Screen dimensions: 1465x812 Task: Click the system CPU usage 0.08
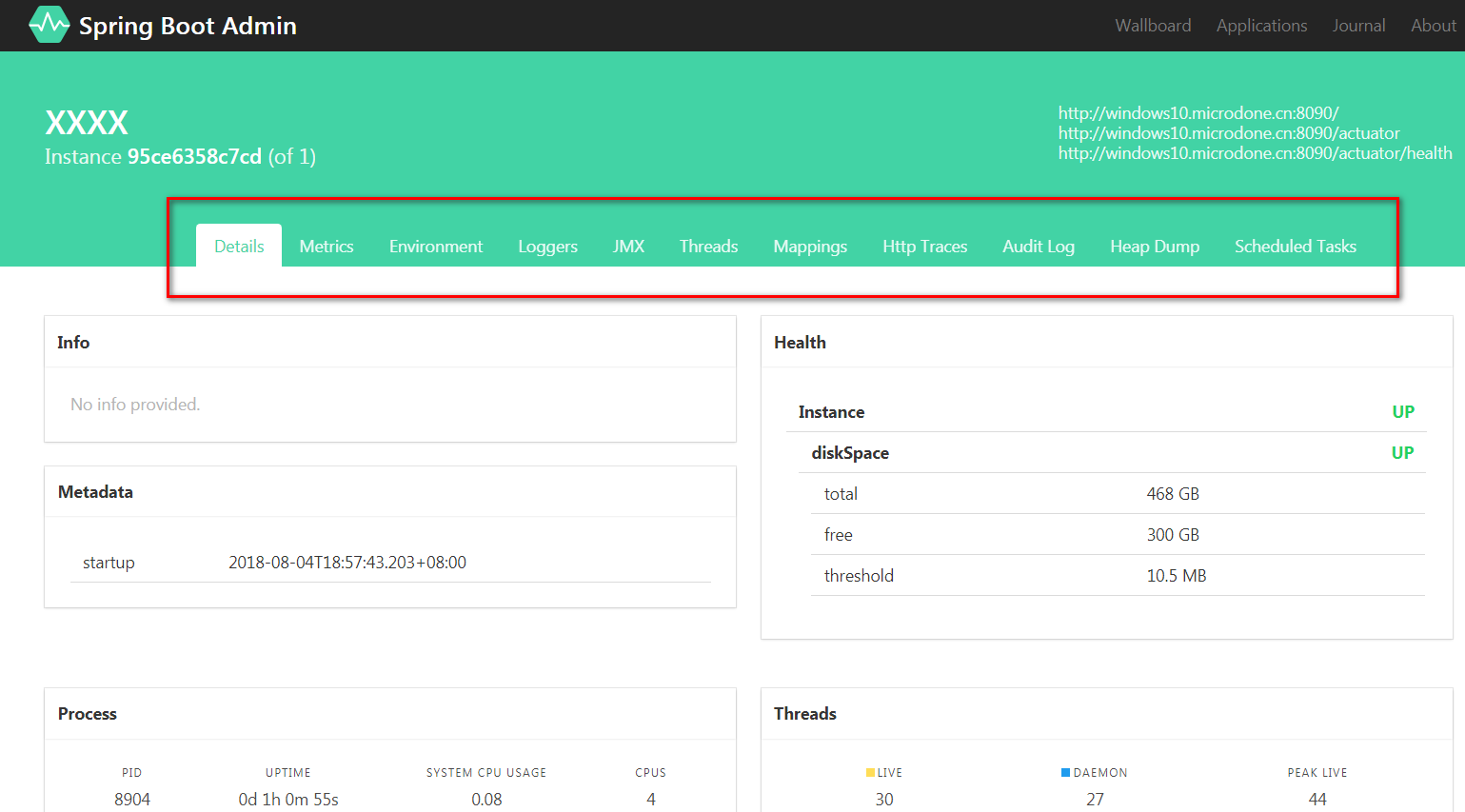click(486, 799)
